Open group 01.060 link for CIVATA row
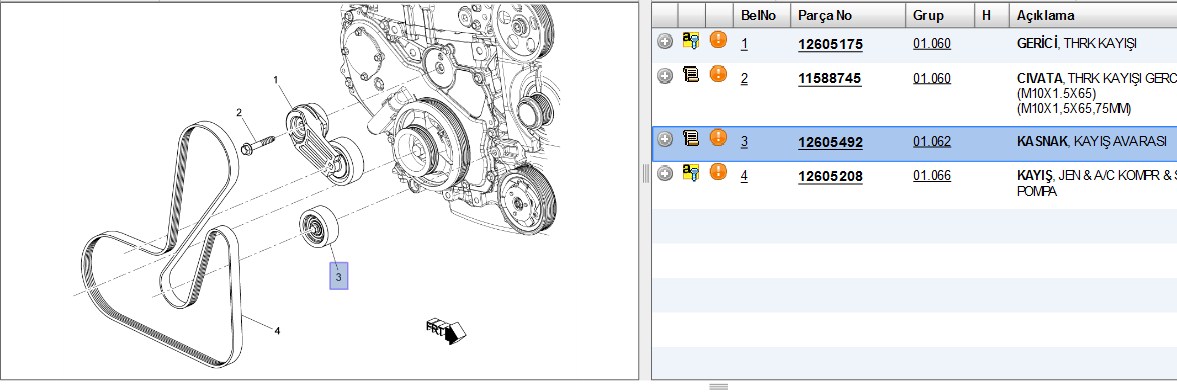This screenshot has height=392, width=1177. (932, 78)
